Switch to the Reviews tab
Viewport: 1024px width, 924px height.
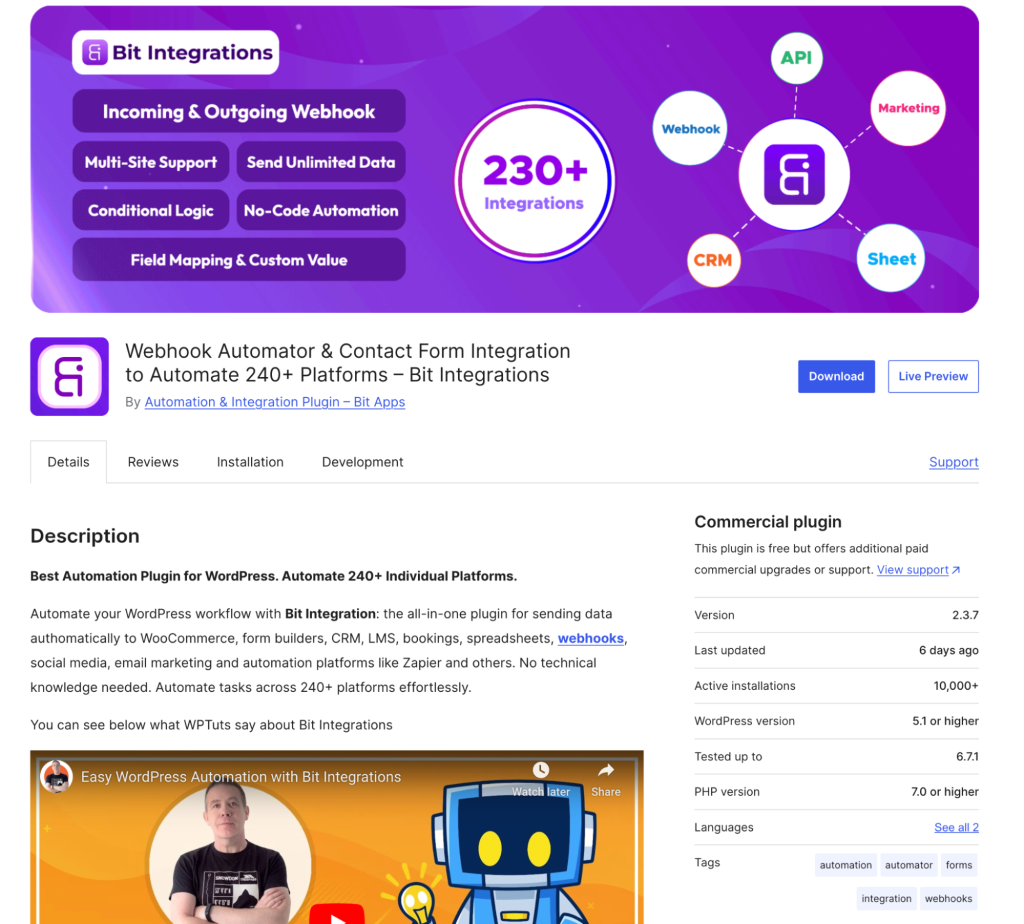click(153, 462)
